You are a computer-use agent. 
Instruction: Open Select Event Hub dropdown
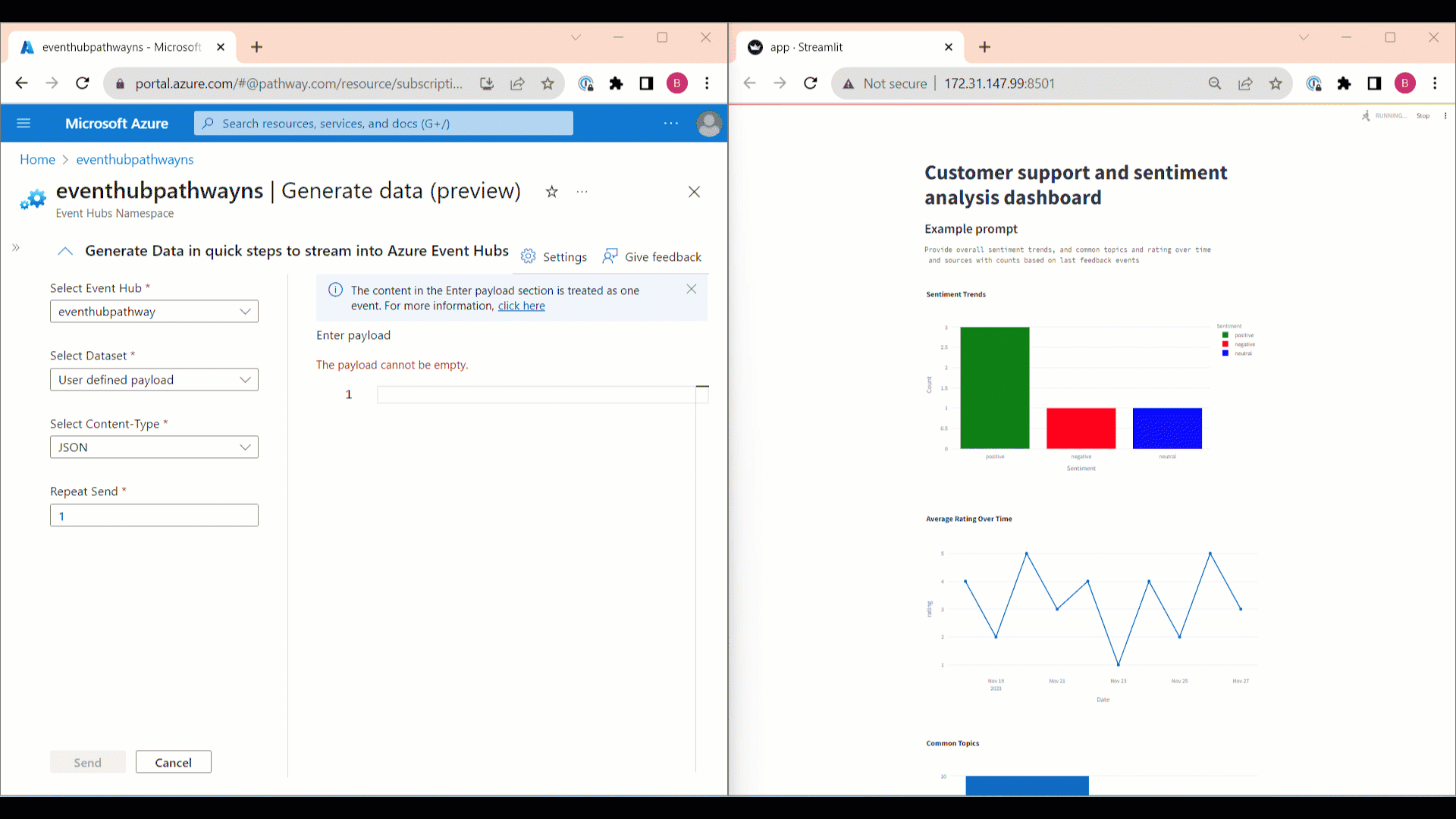154,312
